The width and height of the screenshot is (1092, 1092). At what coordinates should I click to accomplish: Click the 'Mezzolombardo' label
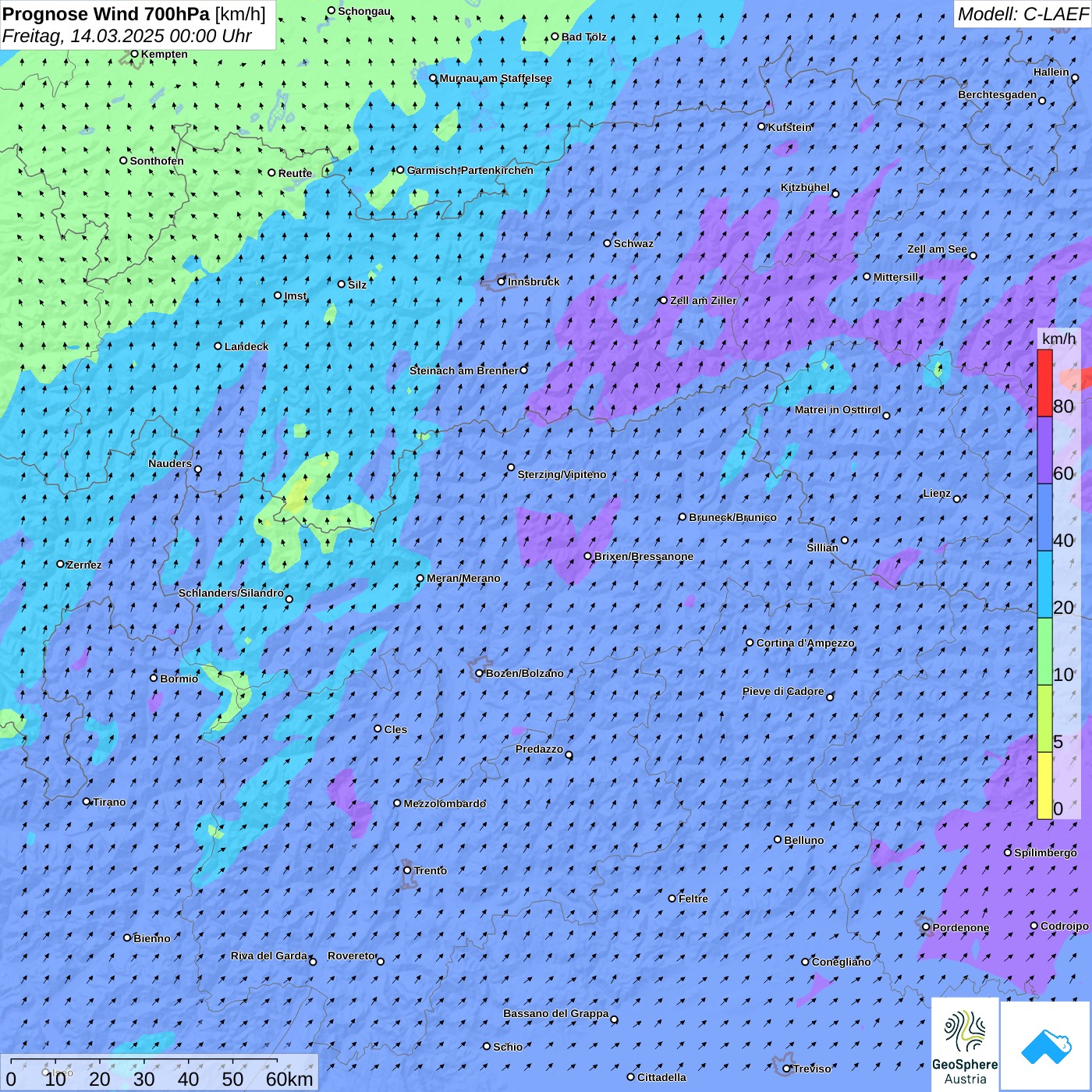pos(445,803)
